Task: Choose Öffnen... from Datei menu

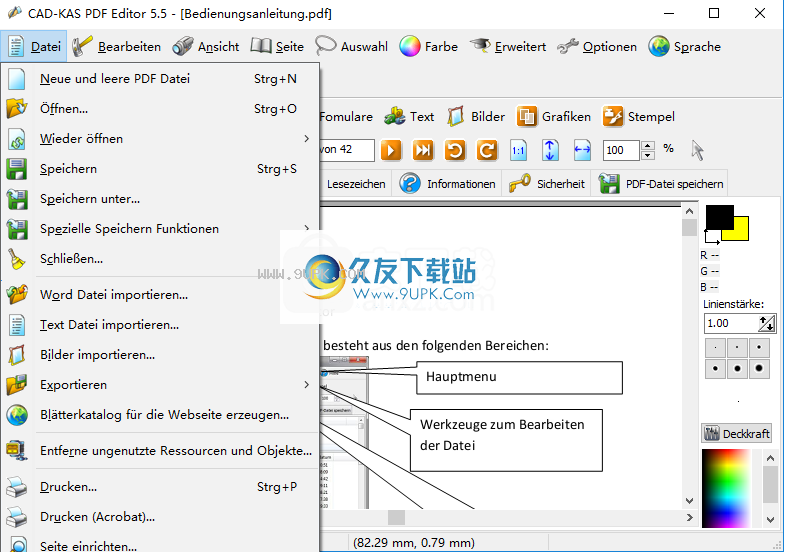Action: pos(160,109)
